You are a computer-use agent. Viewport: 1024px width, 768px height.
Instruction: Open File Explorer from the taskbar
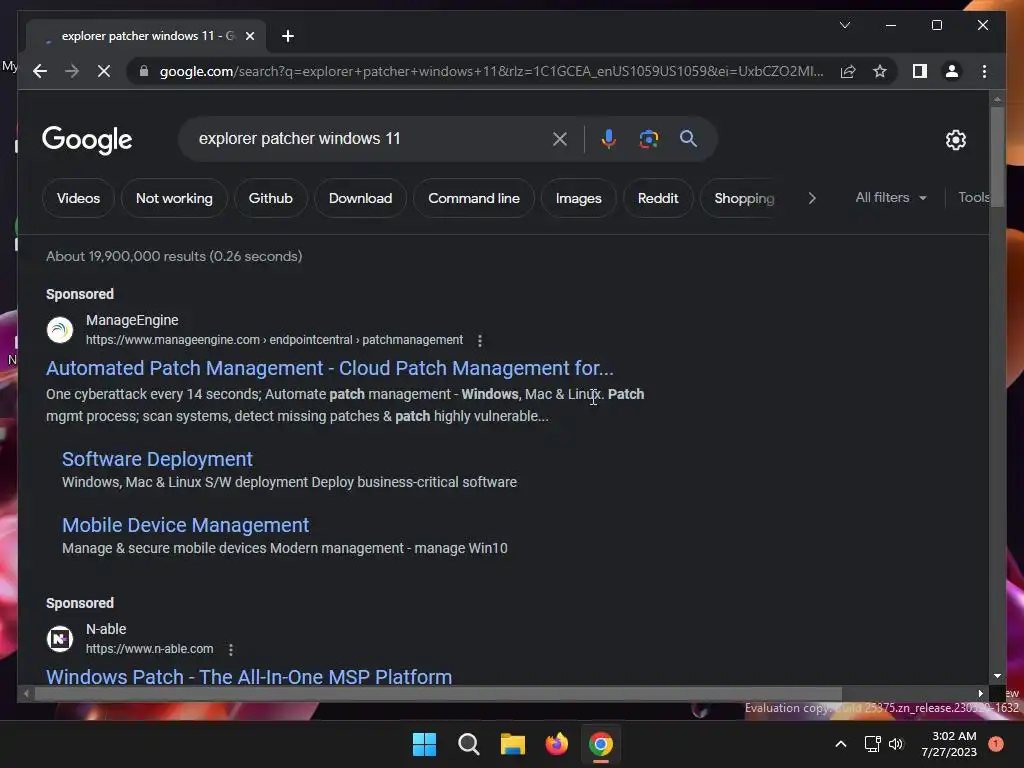[x=513, y=744]
